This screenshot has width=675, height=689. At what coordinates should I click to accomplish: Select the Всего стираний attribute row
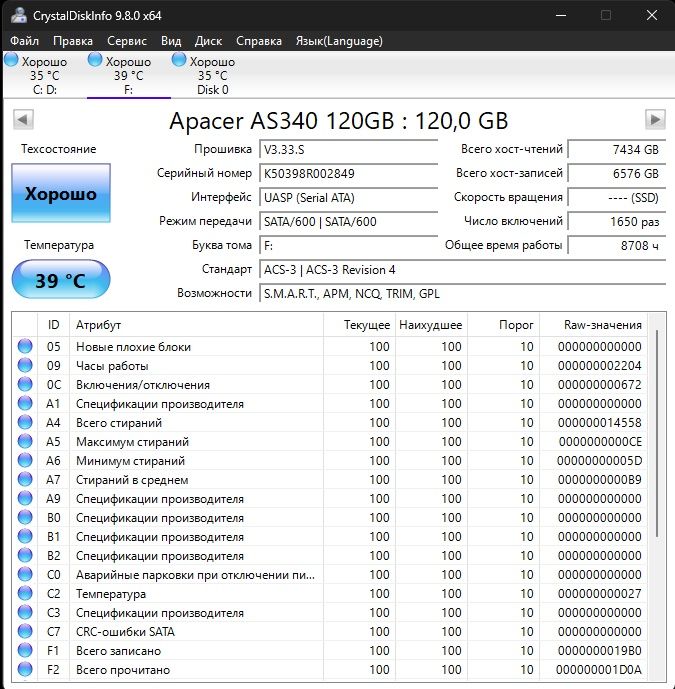coord(330,422)
